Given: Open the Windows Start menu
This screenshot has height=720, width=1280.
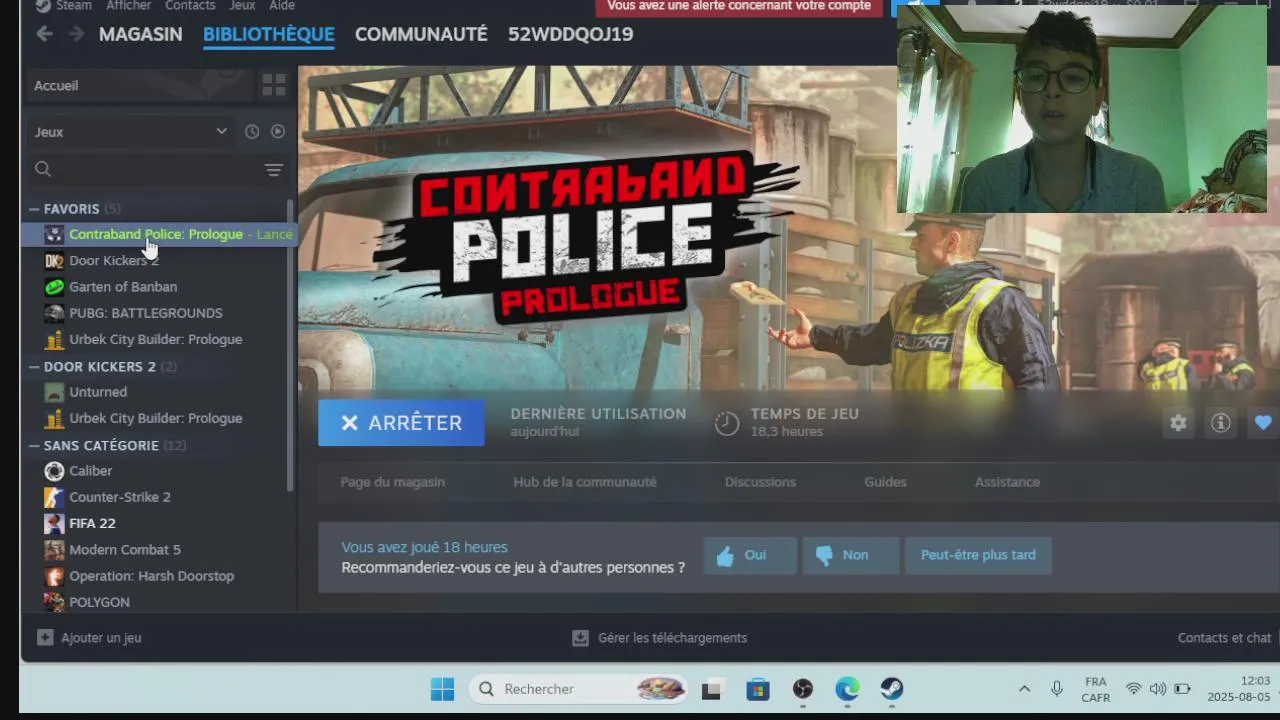Looking at the screenshot, I should pyautogui.click(x=442, y=689).
